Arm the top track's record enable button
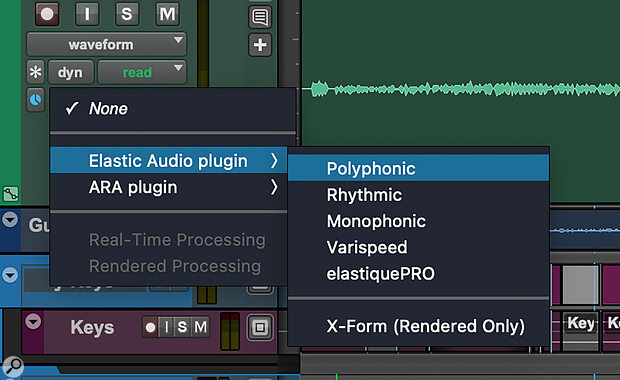 pyautogui.click(x=47, y=14)
